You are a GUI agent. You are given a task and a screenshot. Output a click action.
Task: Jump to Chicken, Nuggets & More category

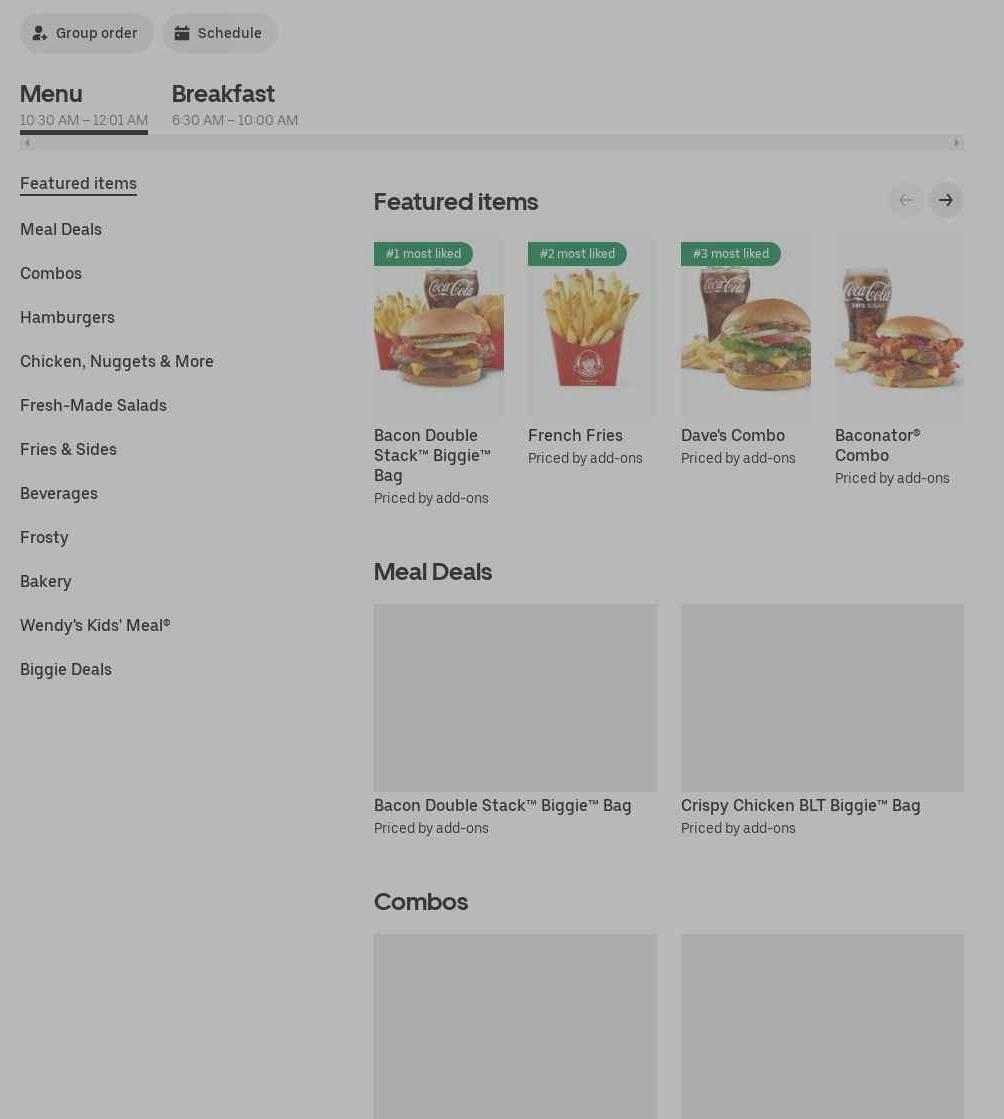pyautogui.click(x=117, y=362)
